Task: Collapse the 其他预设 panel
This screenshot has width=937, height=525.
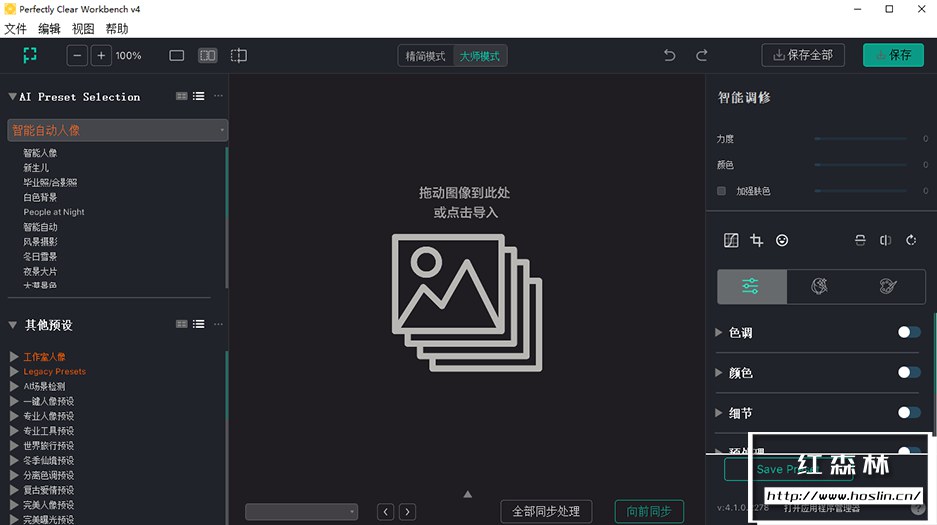Action: (12, 325)
